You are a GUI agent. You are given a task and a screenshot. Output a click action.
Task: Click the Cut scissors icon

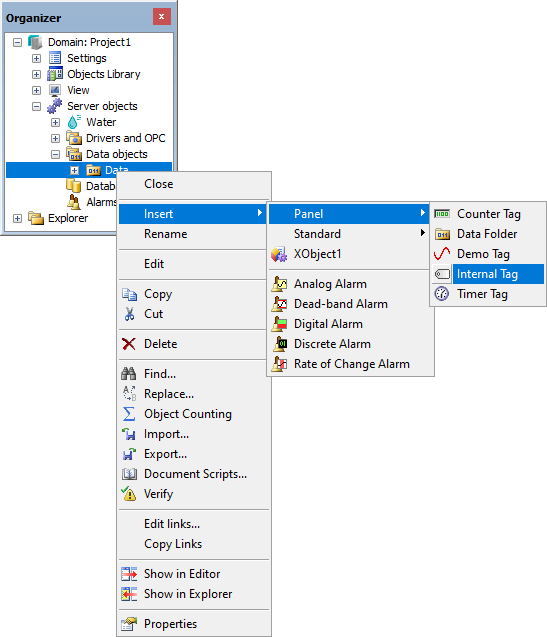pos(129,314)
